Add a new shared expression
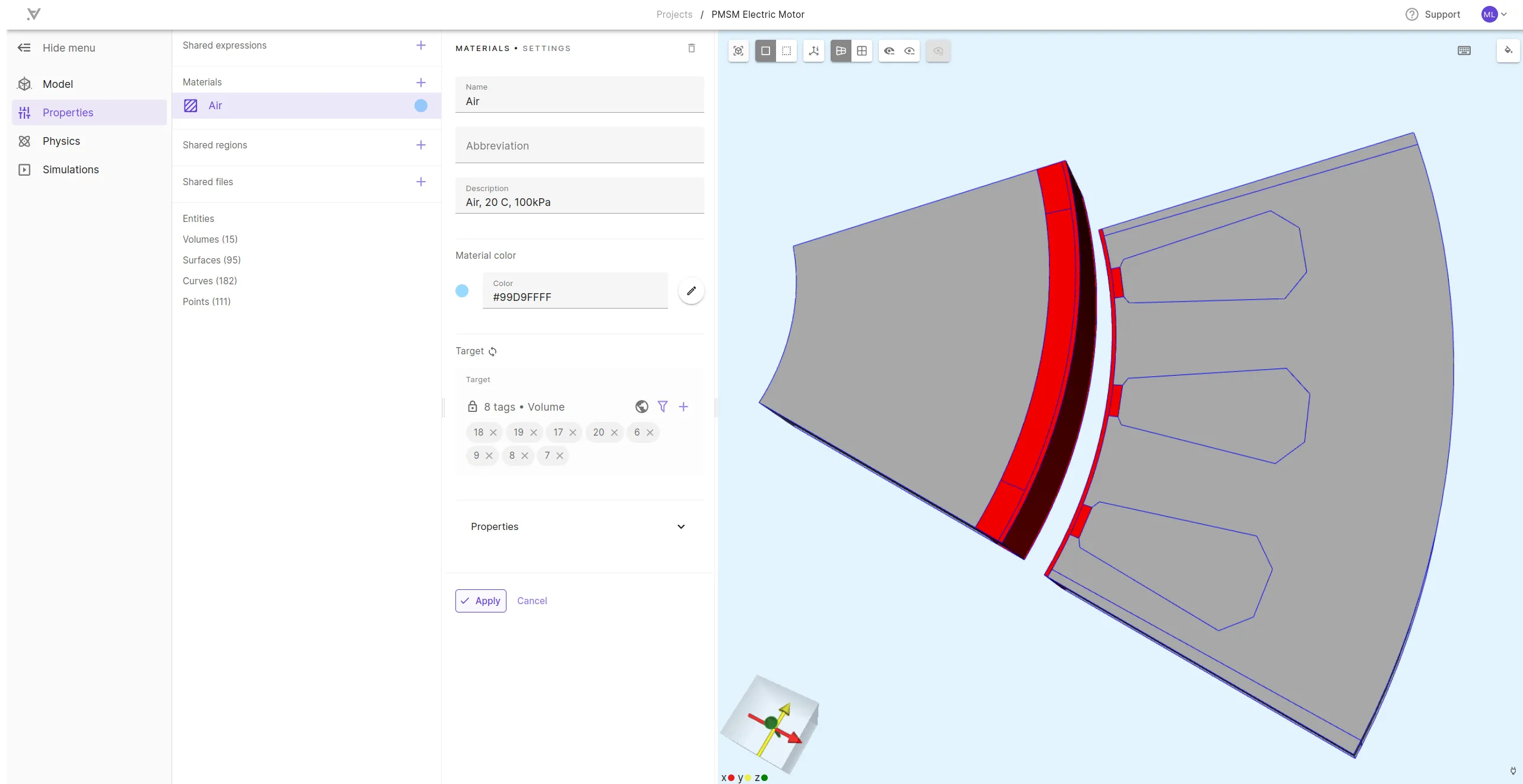This screenshot has height=784, width=1523. tap(421, 46)
